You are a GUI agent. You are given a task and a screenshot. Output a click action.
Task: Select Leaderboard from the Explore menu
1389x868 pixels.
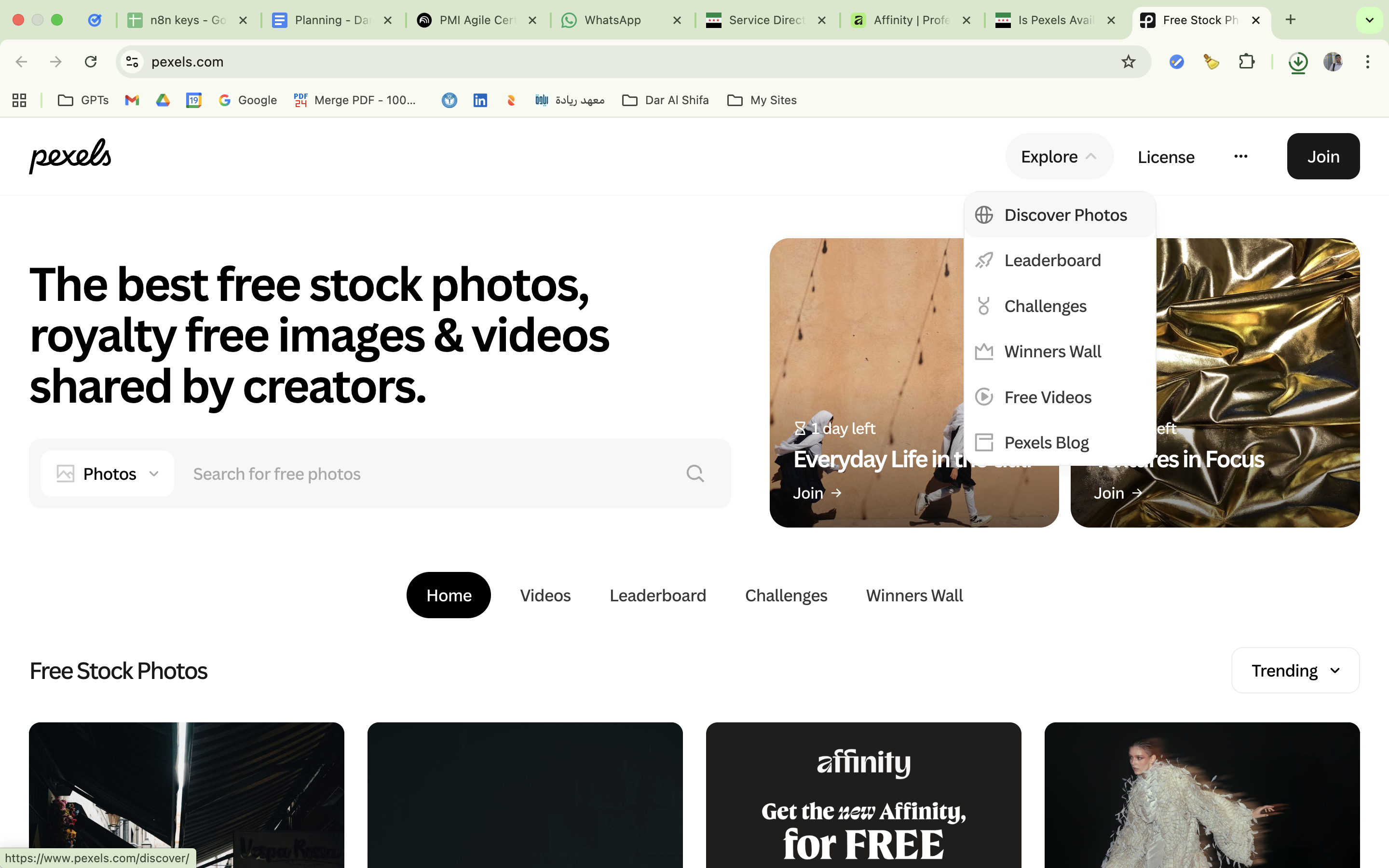point(1052,260)
